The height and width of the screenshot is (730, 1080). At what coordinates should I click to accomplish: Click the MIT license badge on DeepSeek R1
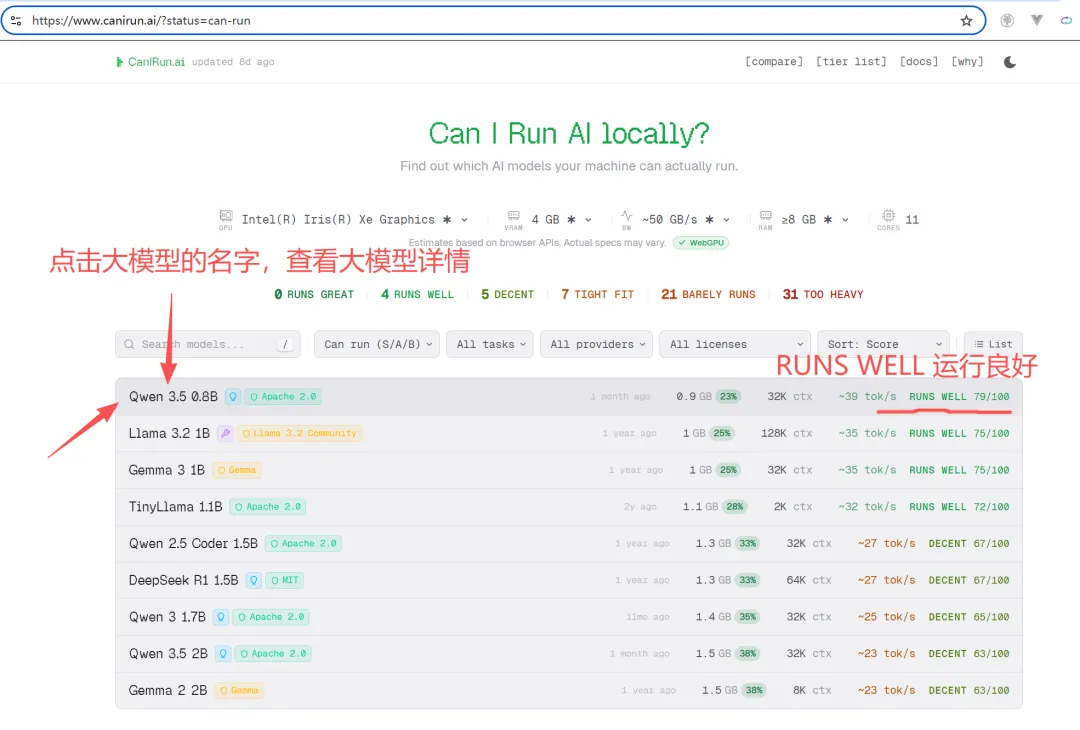click(x=285, y=581)
